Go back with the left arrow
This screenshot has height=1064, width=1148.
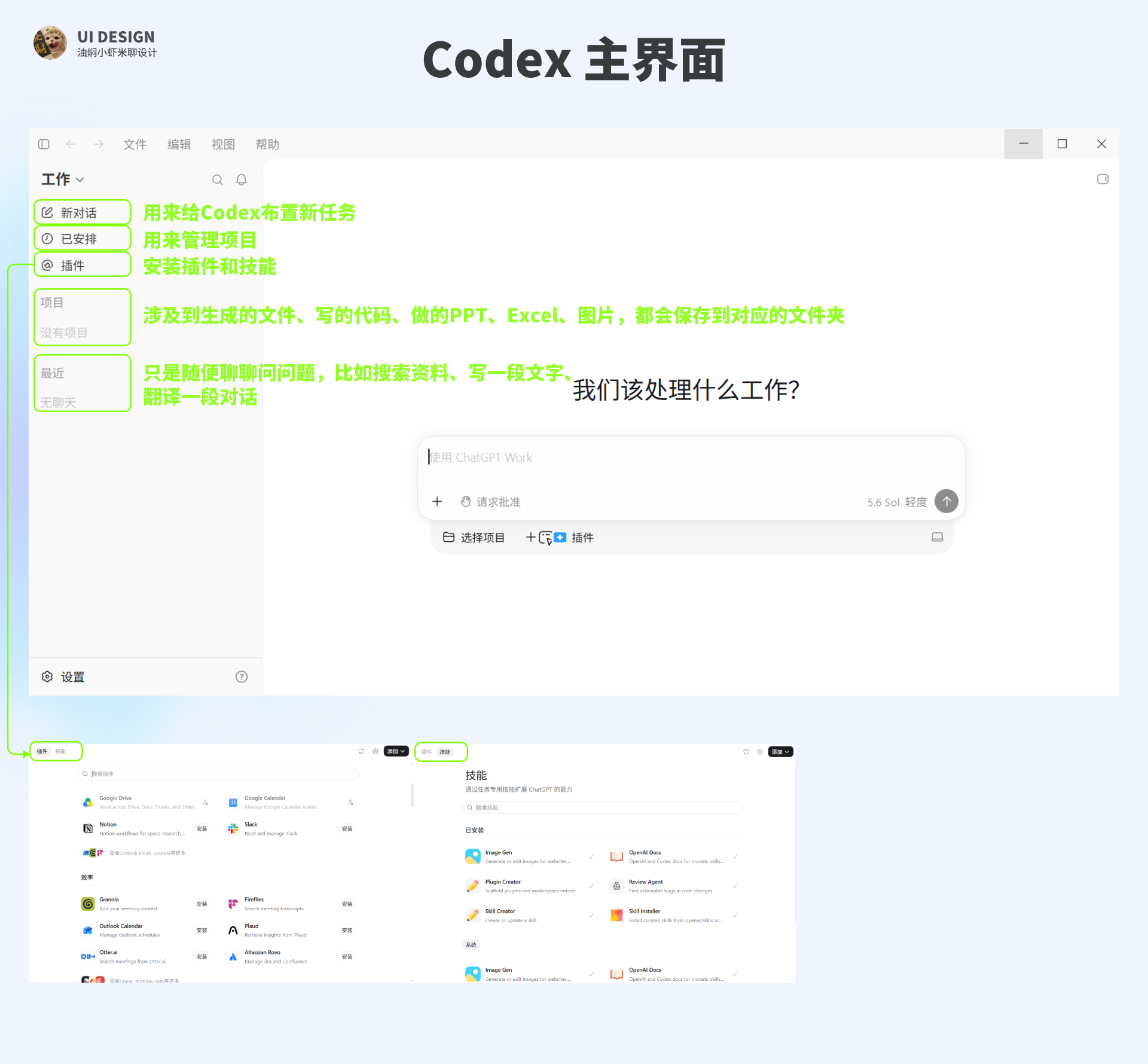coord(71,144)
